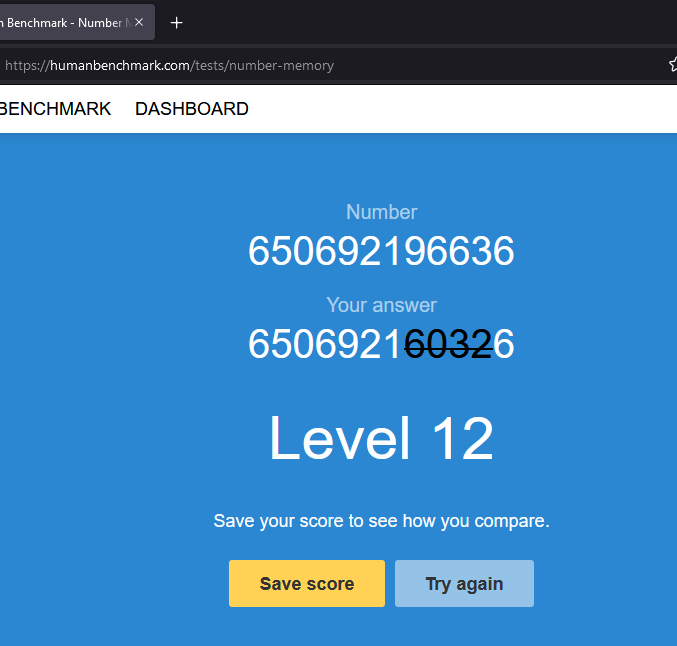Hit Try again to restart the test

(464, 584)
